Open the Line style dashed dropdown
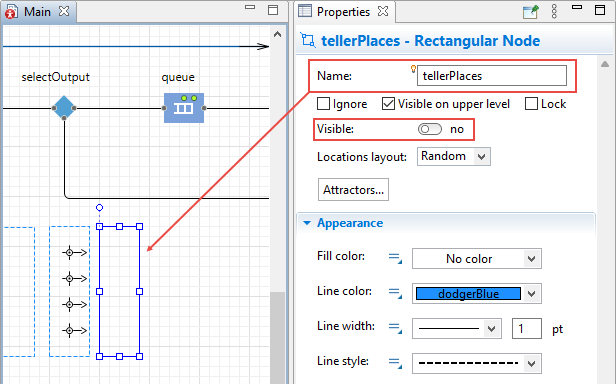 [x=477, y=363]
